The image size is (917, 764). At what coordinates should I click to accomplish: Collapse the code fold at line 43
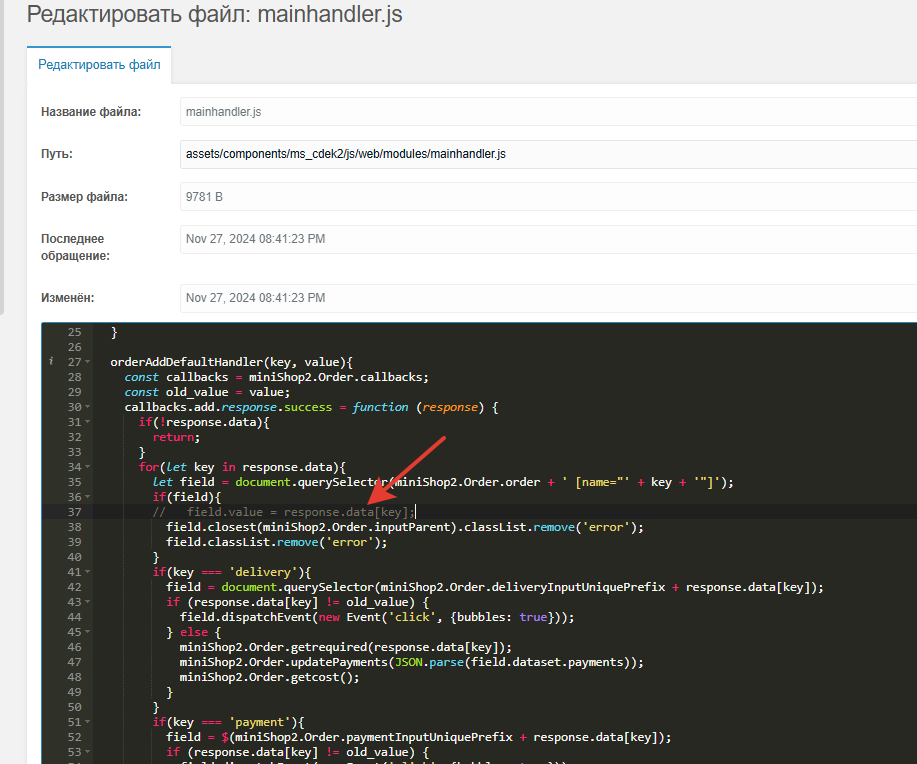[88, 602]
